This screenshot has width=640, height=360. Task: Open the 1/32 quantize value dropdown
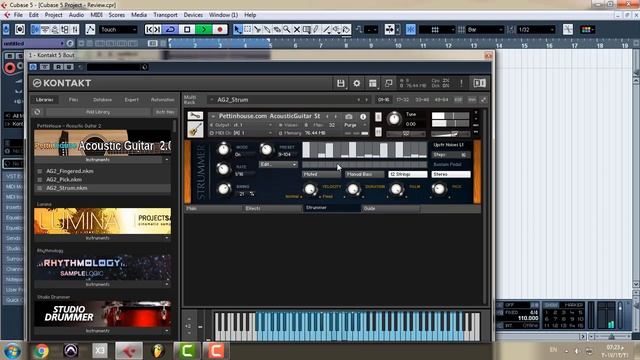pos(536,30)
